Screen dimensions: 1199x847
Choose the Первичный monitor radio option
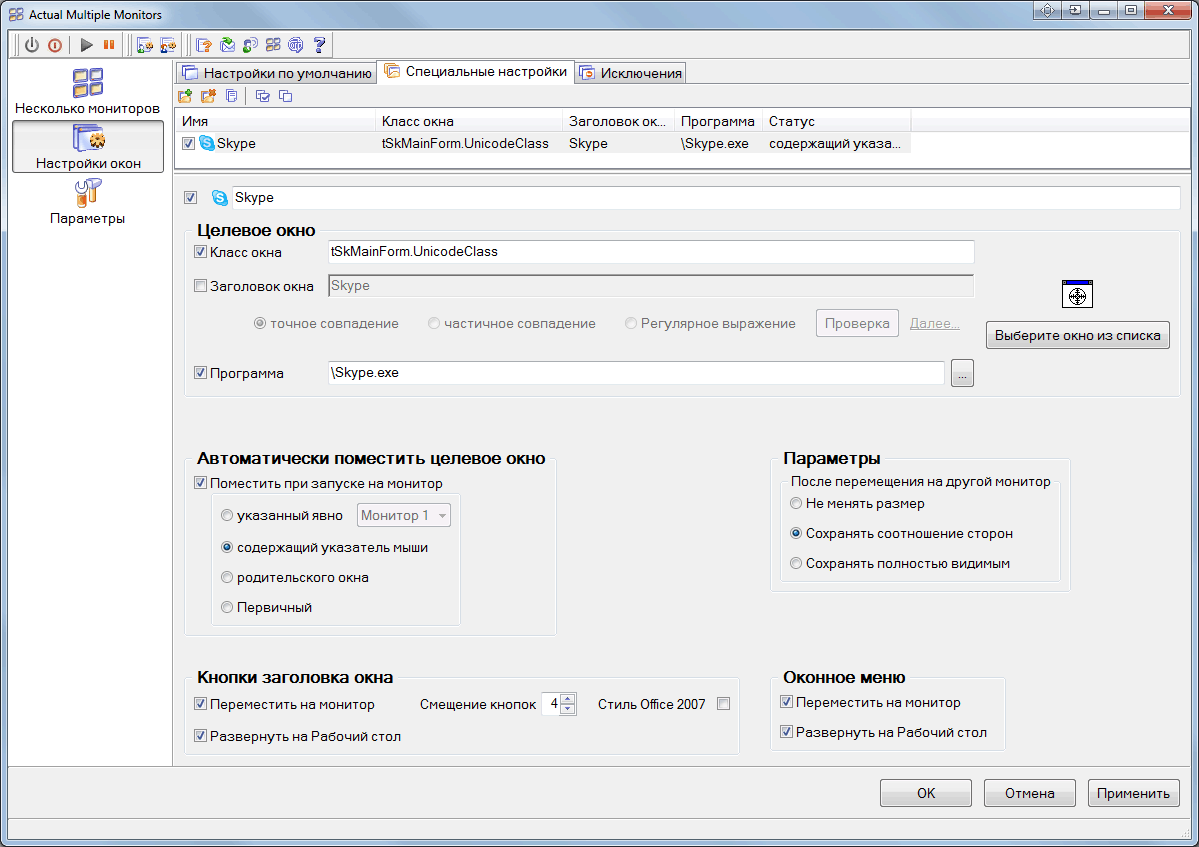[x=227, y=607]
